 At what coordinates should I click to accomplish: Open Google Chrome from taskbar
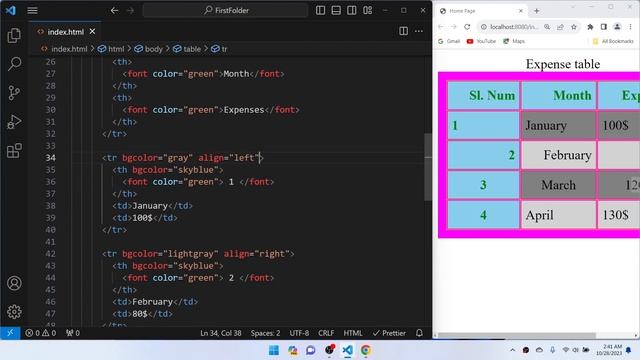366,350
